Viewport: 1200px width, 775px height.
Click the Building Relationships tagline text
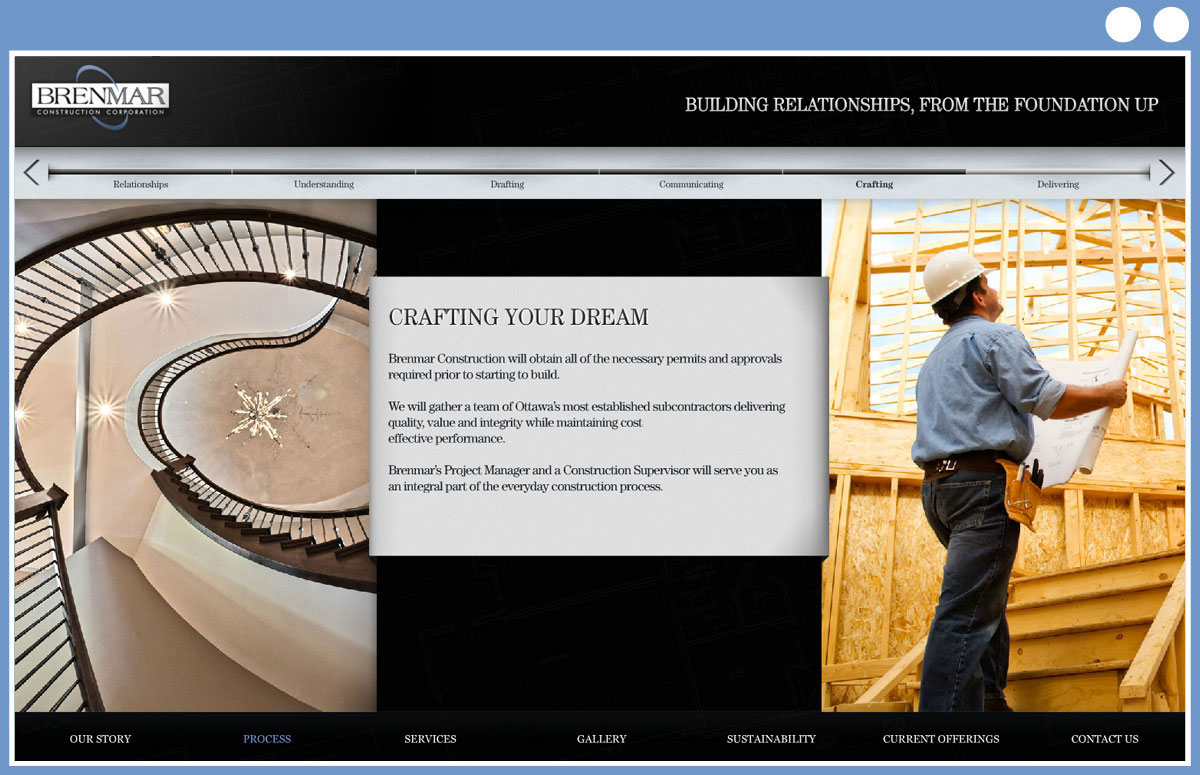pos(922,104)
